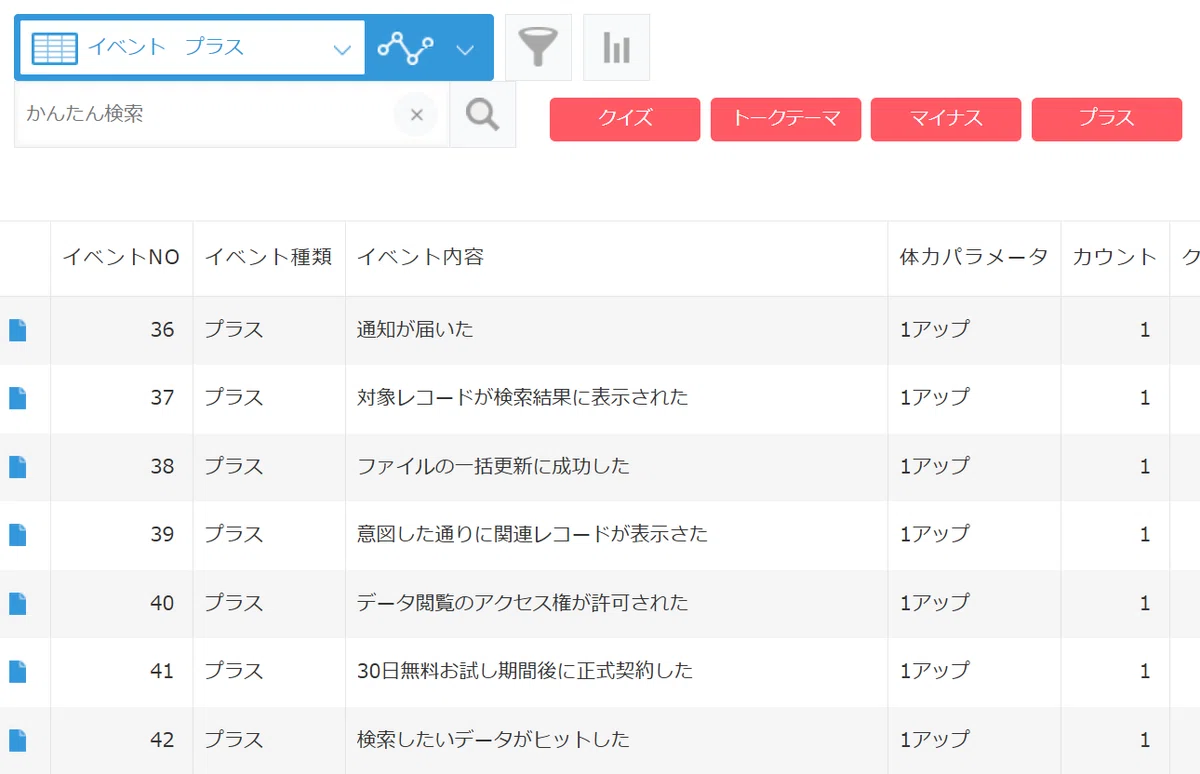Image resolution: width=1200 pixels, height=774 pixels.
Task: Open record detail for event 39
Action: (x=18, y=535)
